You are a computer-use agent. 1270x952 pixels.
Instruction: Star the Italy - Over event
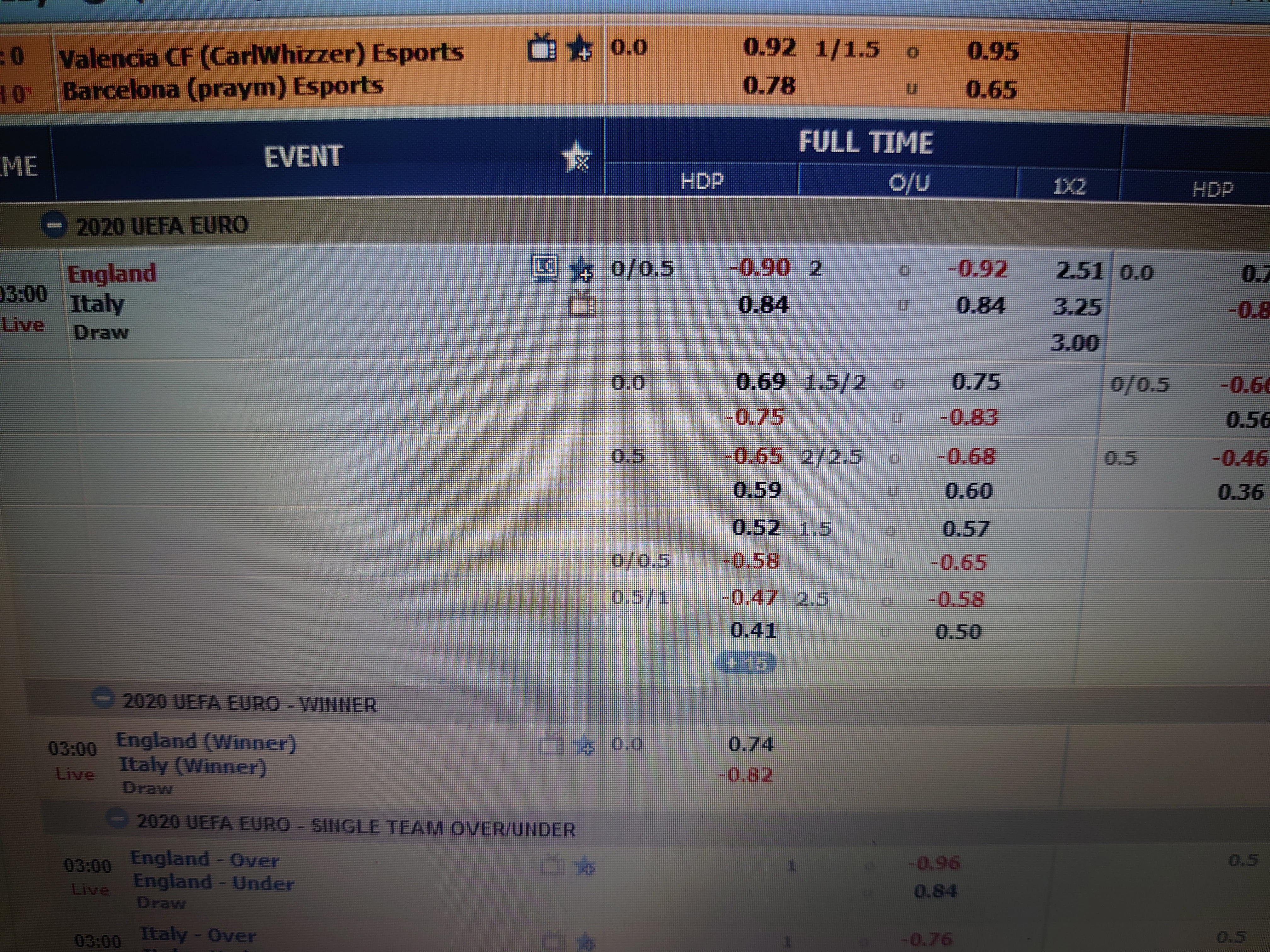click(586, 941)
